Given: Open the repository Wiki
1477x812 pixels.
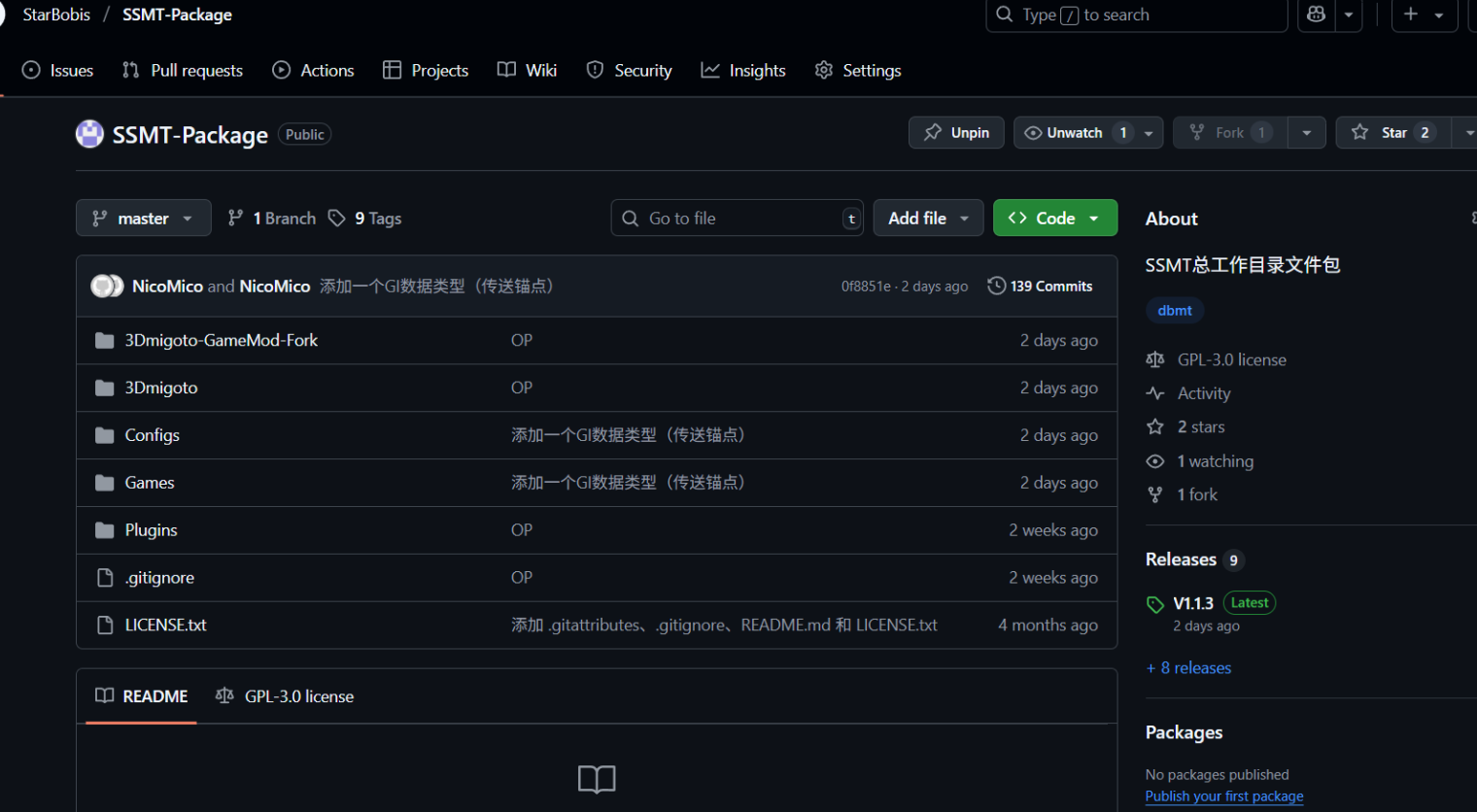Looking at the screenshot, I should [x=527, y=70].
